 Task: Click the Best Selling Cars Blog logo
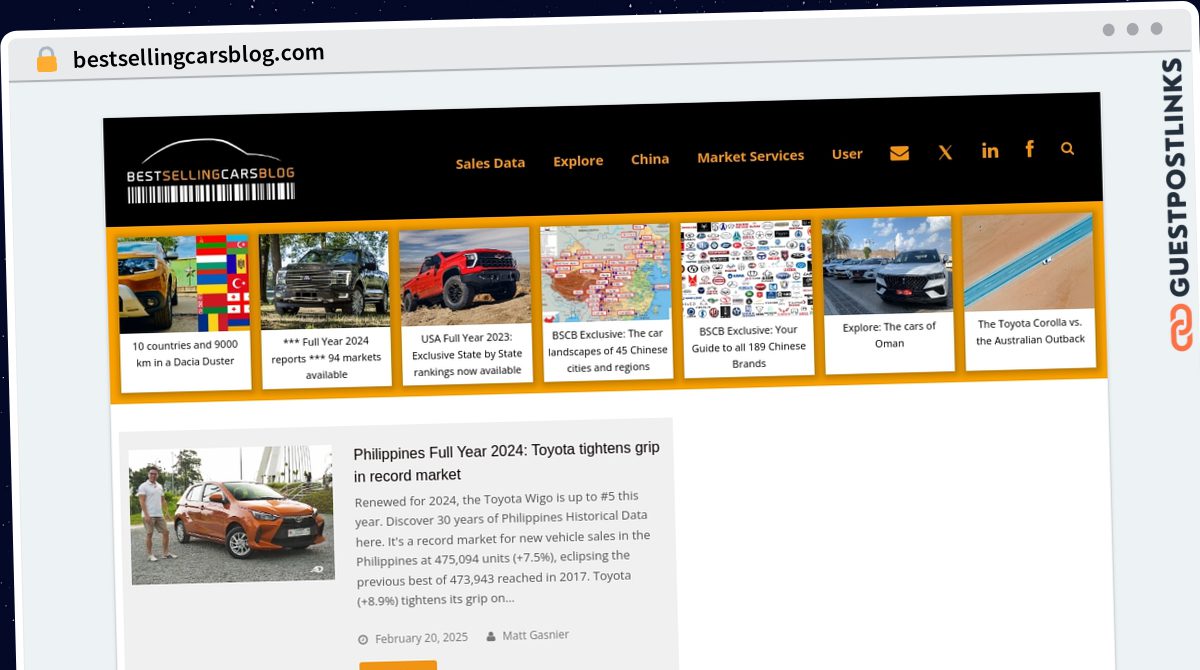point(211,171)
